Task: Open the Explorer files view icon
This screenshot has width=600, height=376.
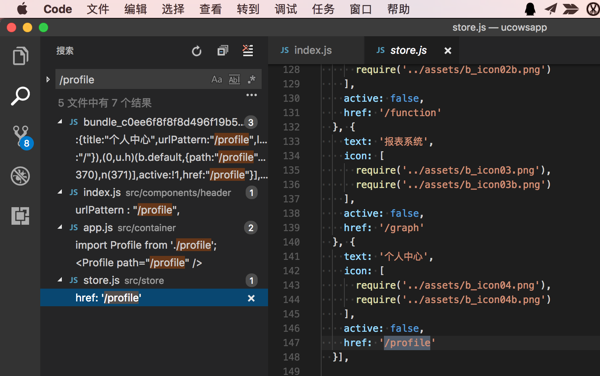Action: (x=20, y=56)
